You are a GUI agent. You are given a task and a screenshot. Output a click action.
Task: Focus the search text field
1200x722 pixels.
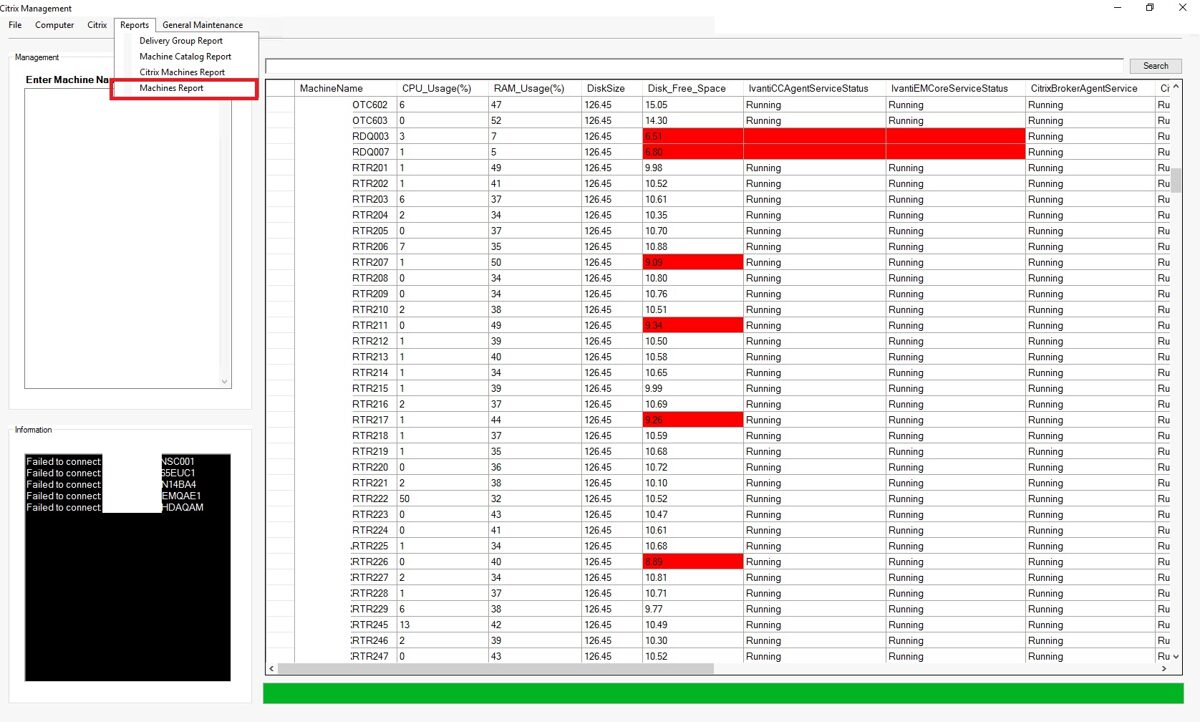(694, 65)
